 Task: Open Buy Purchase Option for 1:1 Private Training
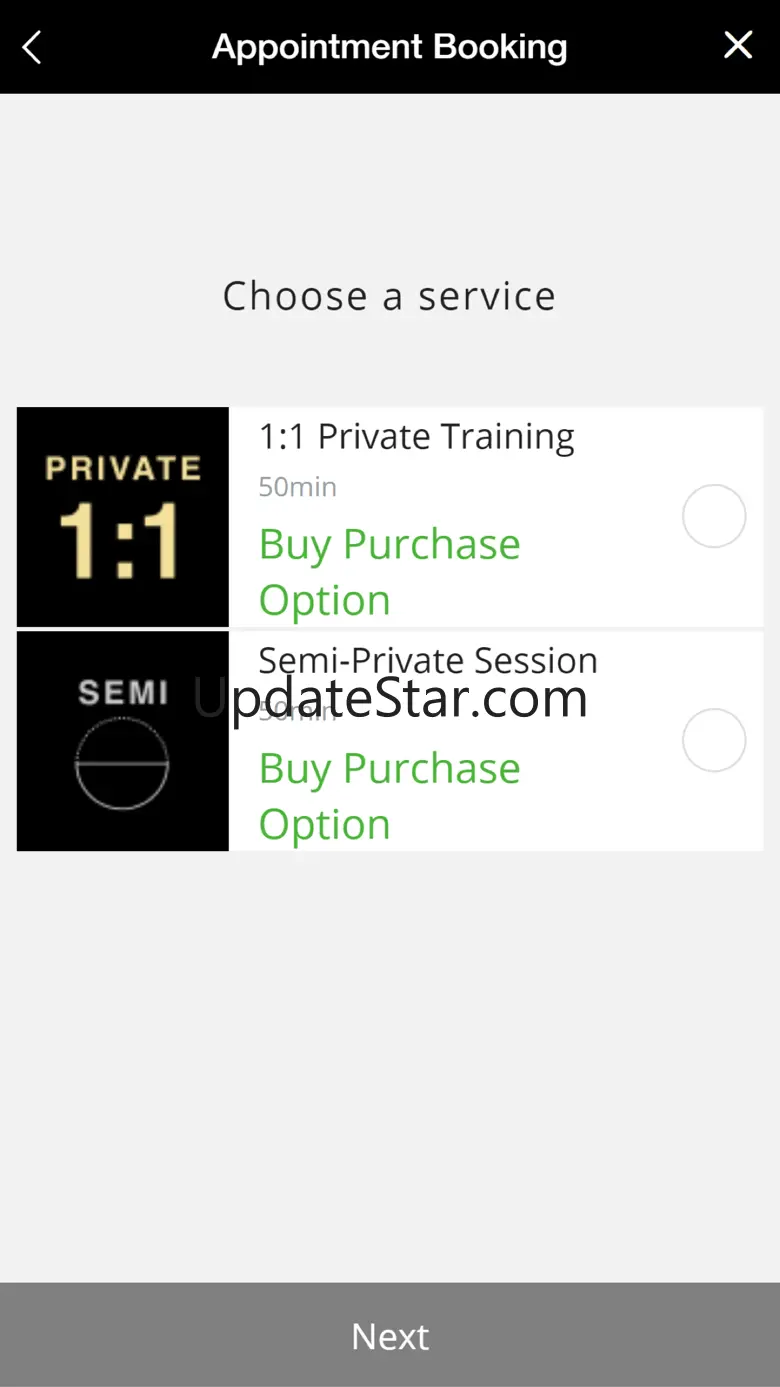(390, 572)
